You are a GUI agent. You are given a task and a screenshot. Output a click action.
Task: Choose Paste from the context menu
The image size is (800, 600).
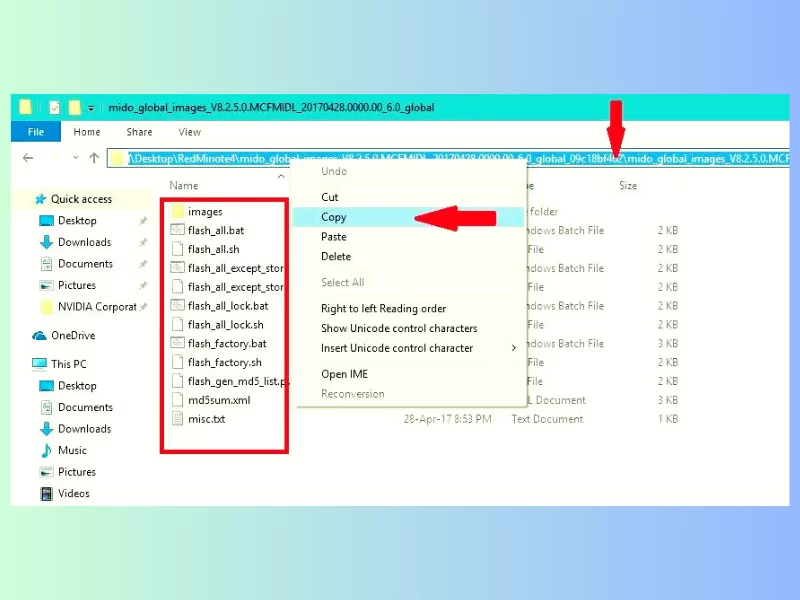[334, 237]
